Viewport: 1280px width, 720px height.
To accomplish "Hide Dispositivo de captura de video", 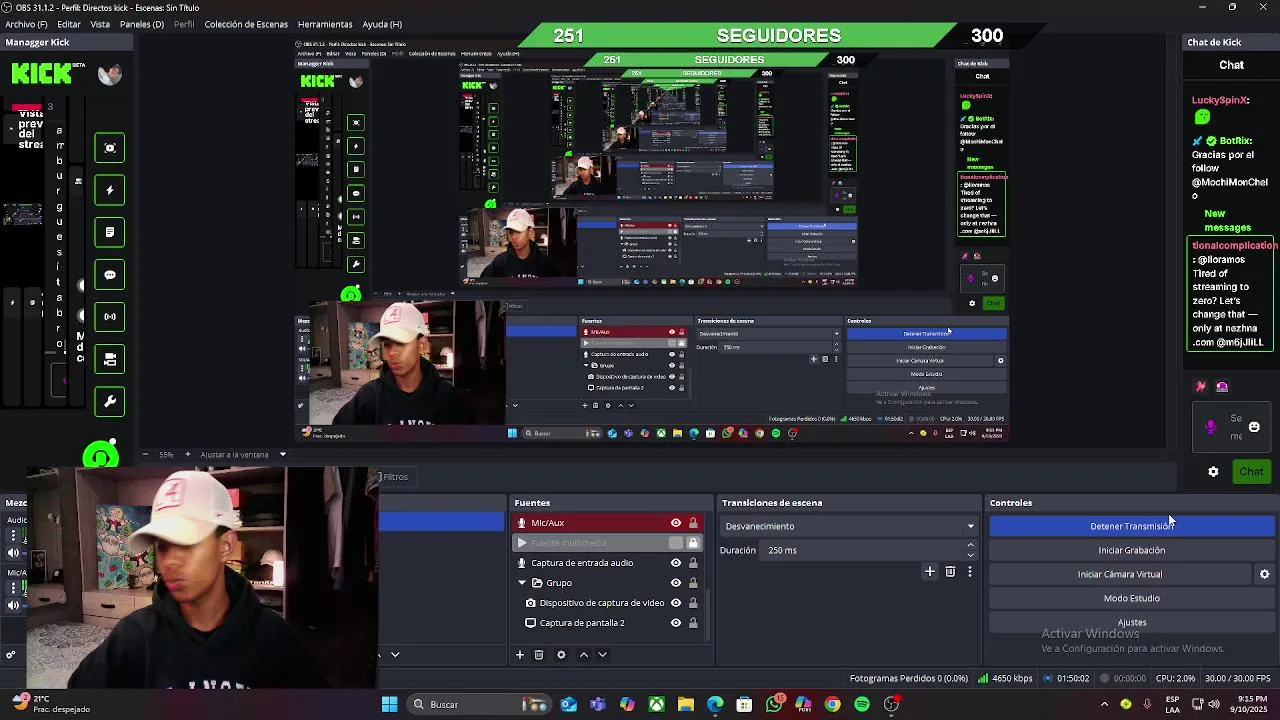I will click(676, 603).
